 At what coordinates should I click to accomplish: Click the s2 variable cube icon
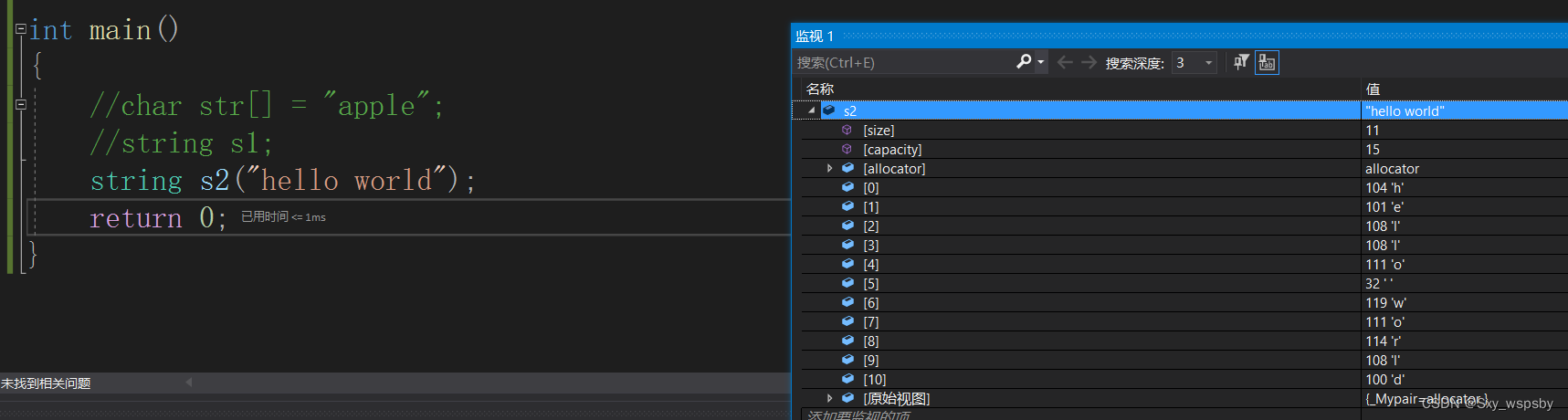click(829, 110)
